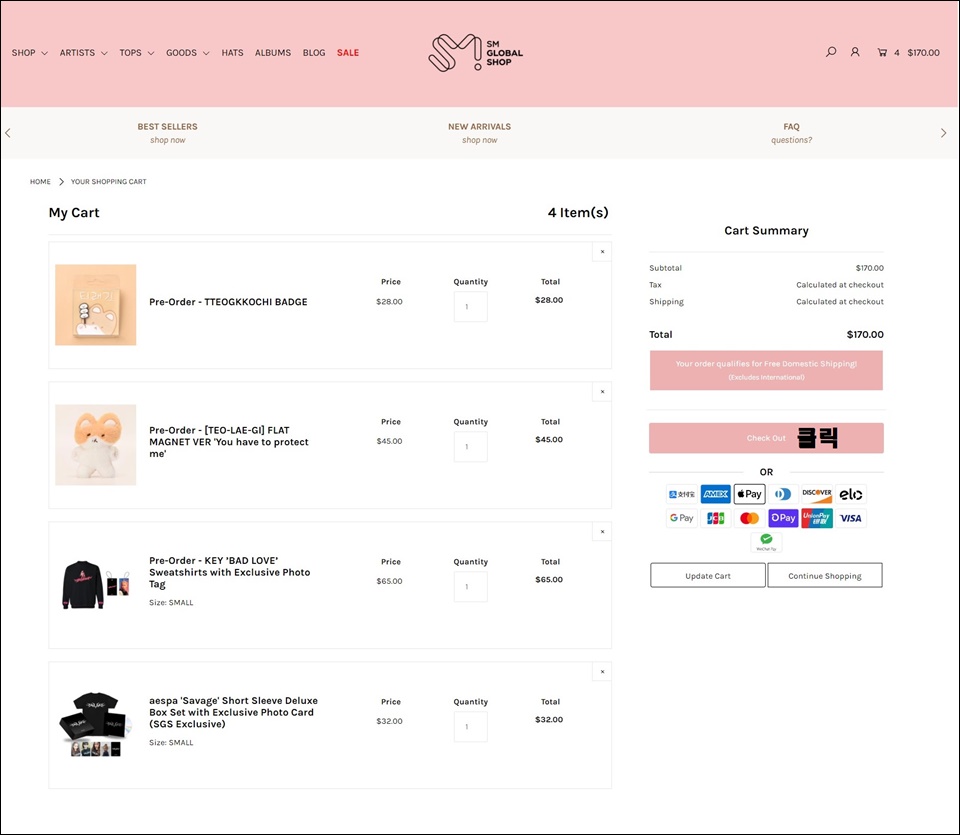Go to next announcement with right arrow
960x835 pixels.
(x=943, y=133)
